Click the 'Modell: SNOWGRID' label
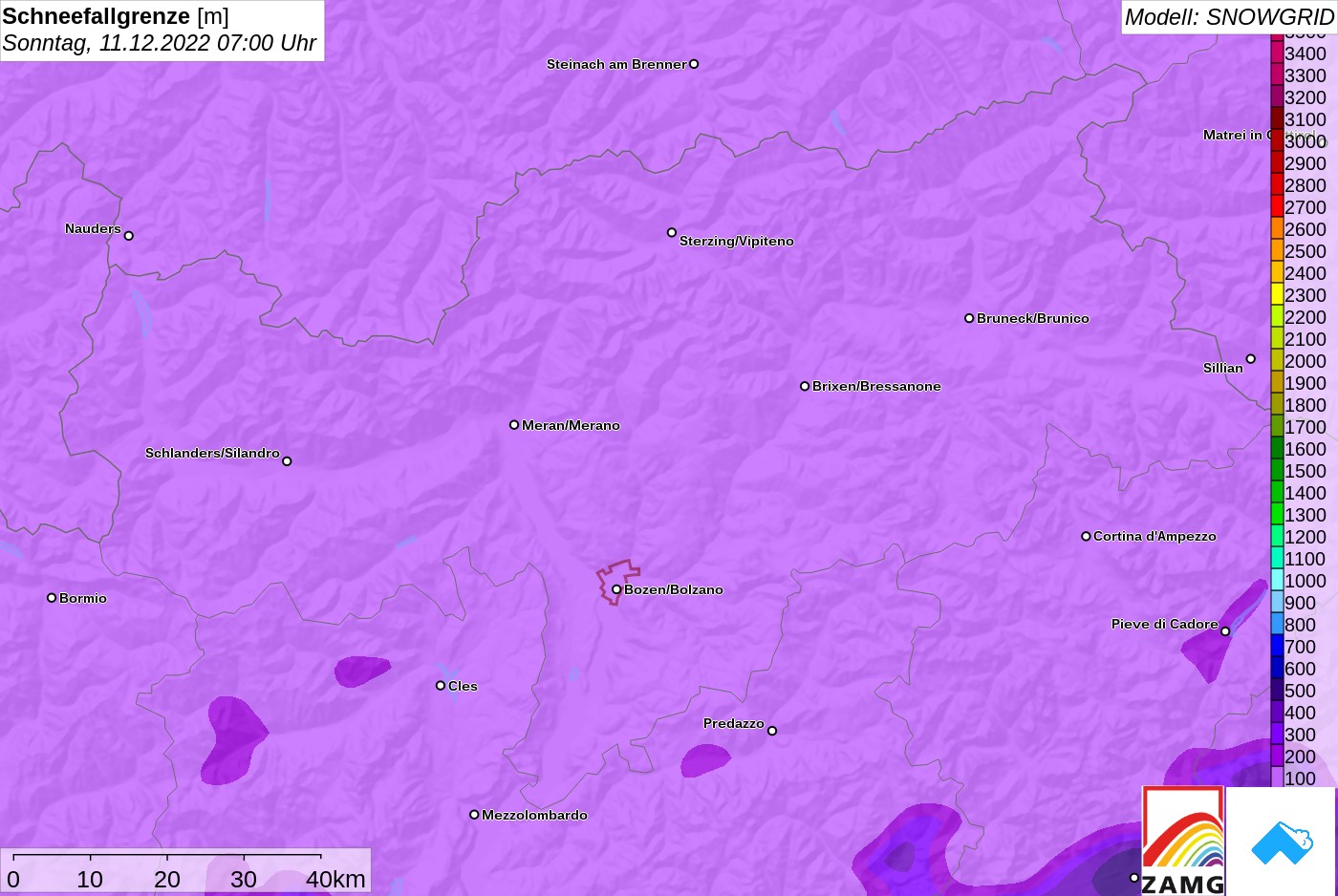Screen dimensions: 1338x896 (x=1229, y=17)
